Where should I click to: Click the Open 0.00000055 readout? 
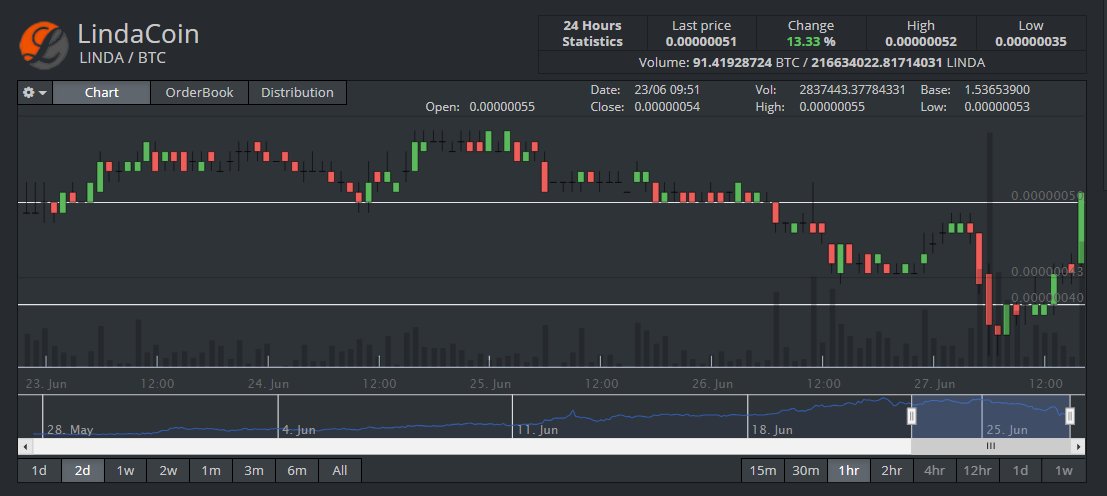480,107
